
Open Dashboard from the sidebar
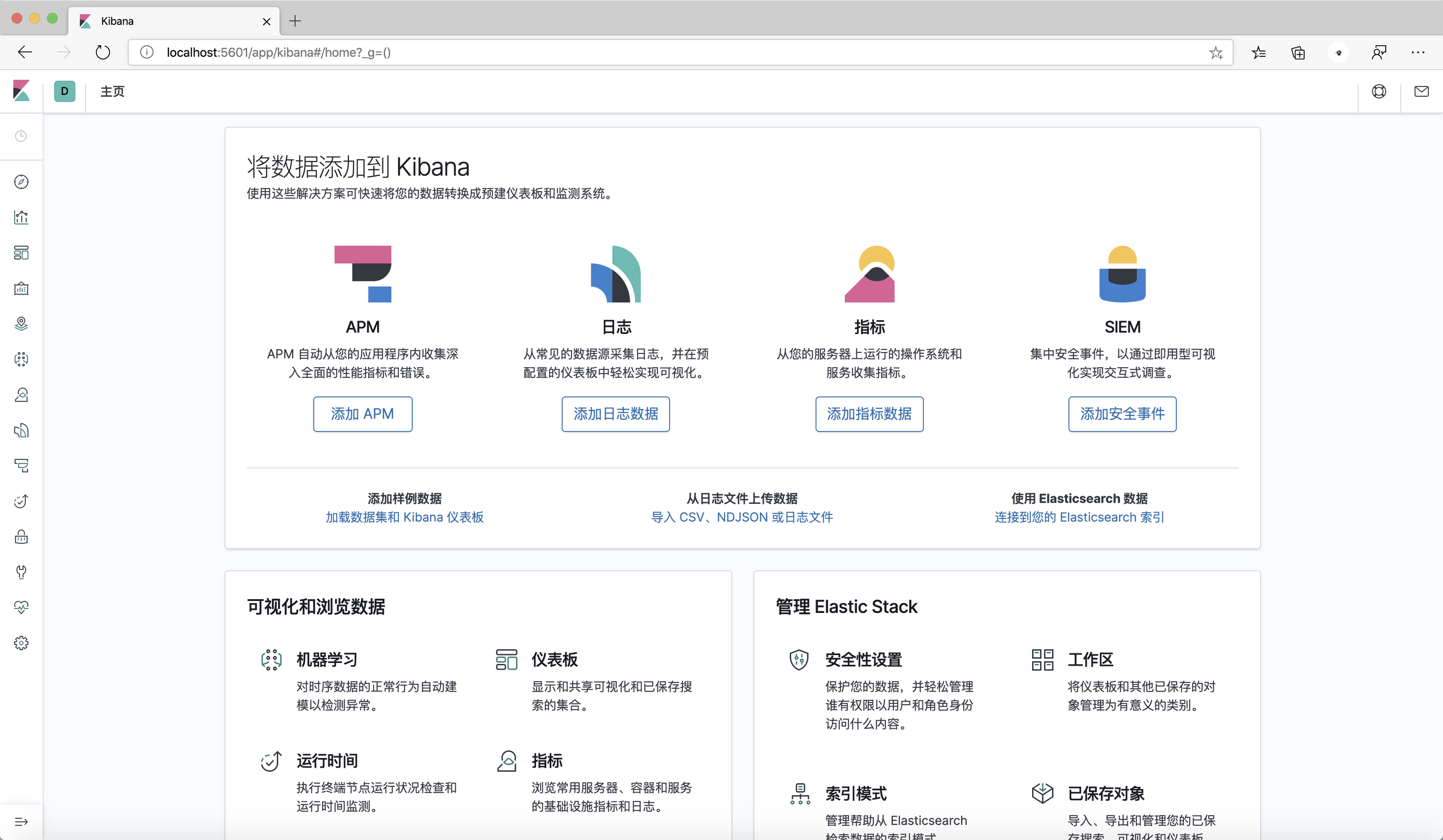coord(21,253)
